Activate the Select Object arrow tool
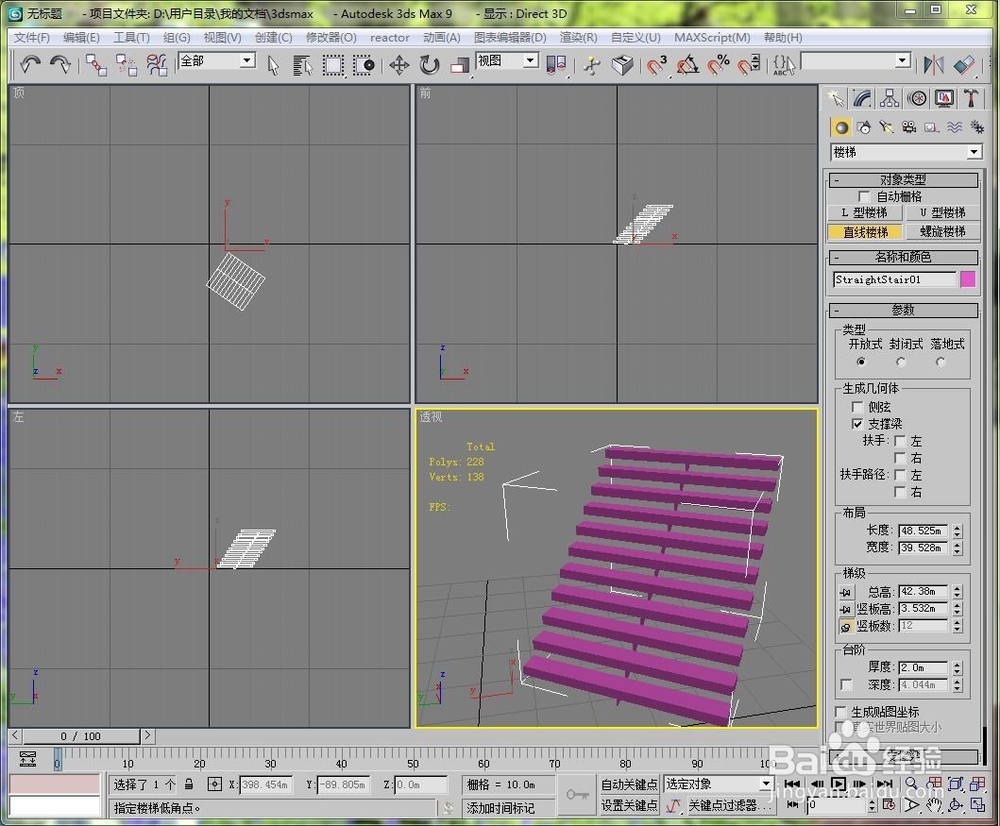This screenshot has width=1000, height=826. click(273, 65)
